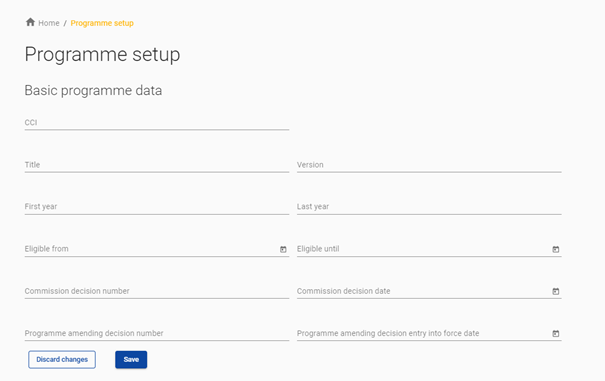The width and height of the screenshot is (605, 381).
Task: Go to Home via breadcrumb link
Action: point(49,23)
